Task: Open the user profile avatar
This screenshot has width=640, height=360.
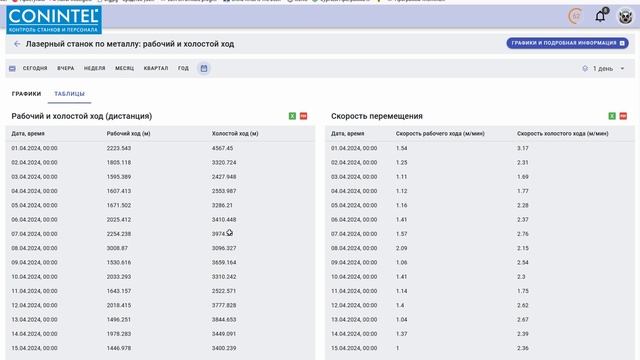Action: coord(625,16)
